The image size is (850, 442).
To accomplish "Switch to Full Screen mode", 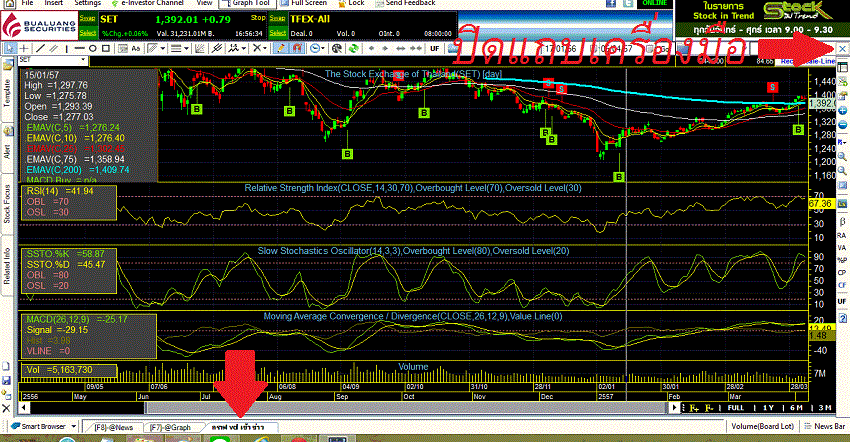I will pyautogui.click(x=304, y=3).
